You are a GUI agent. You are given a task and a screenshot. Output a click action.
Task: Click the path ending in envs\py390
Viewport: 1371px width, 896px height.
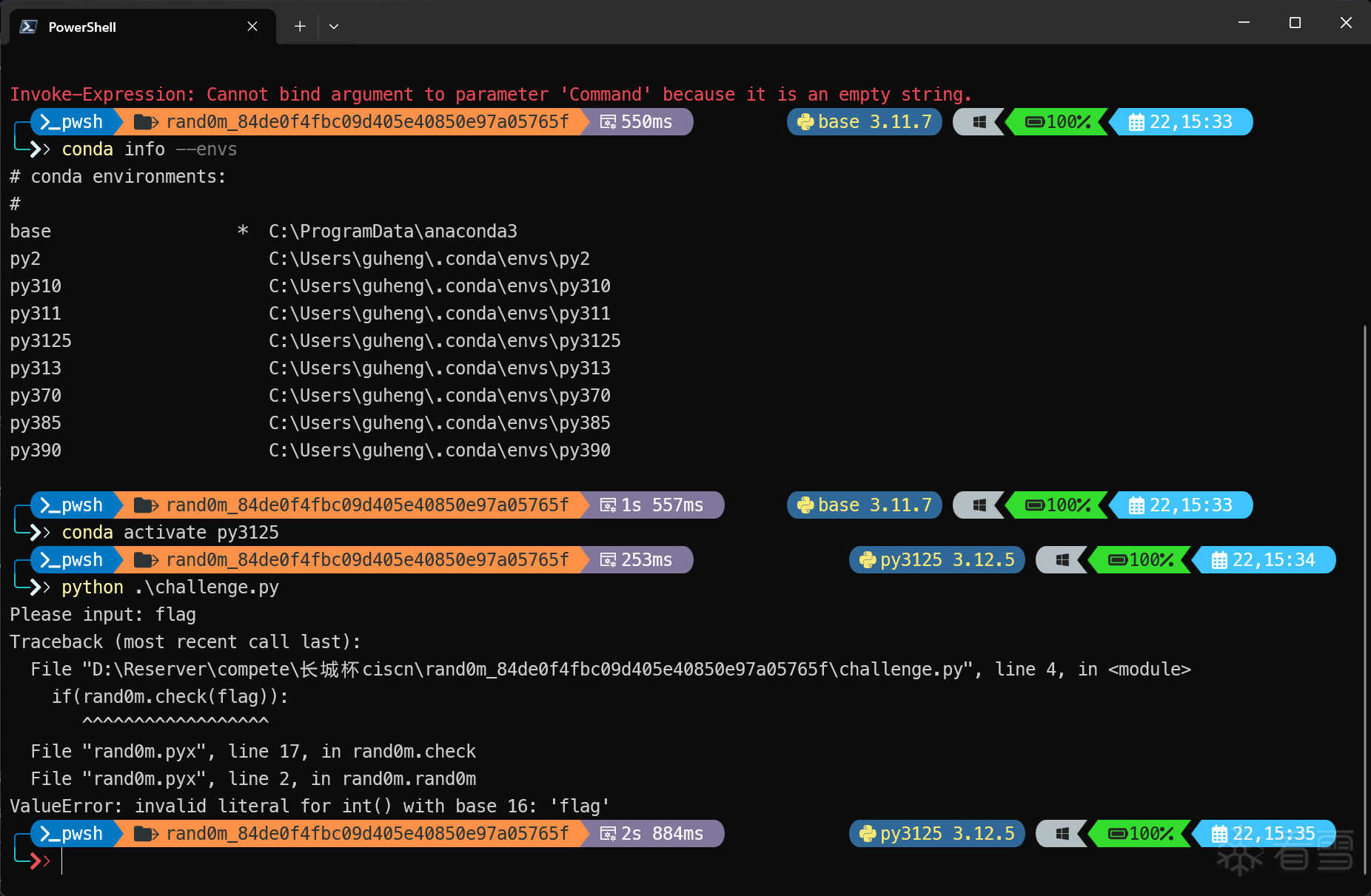440,451
